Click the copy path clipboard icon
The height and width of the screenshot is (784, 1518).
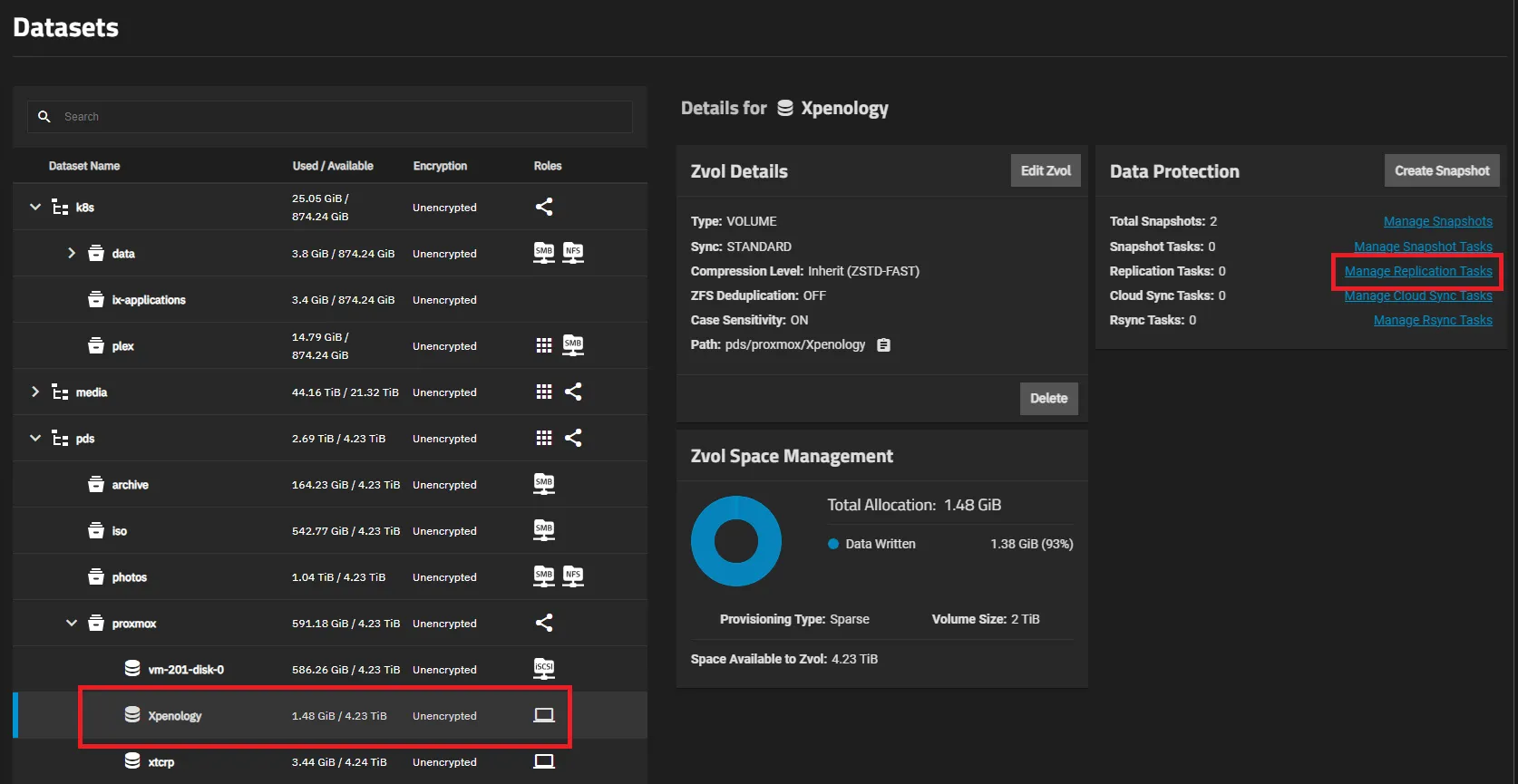[883, 345]
